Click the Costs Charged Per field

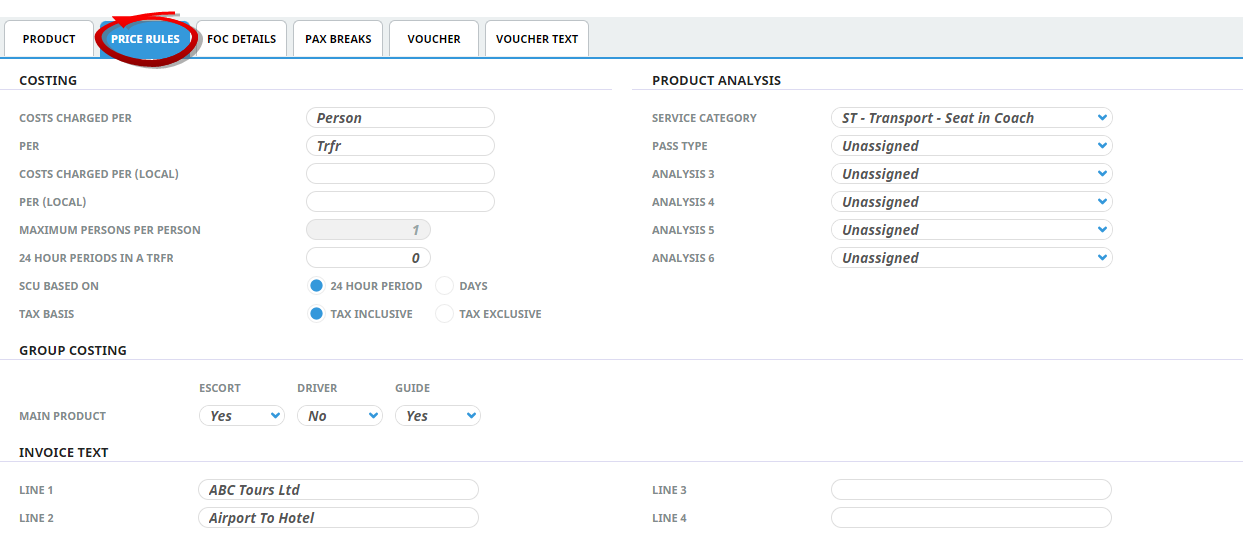pyautogui.click(x=400, y=118)
